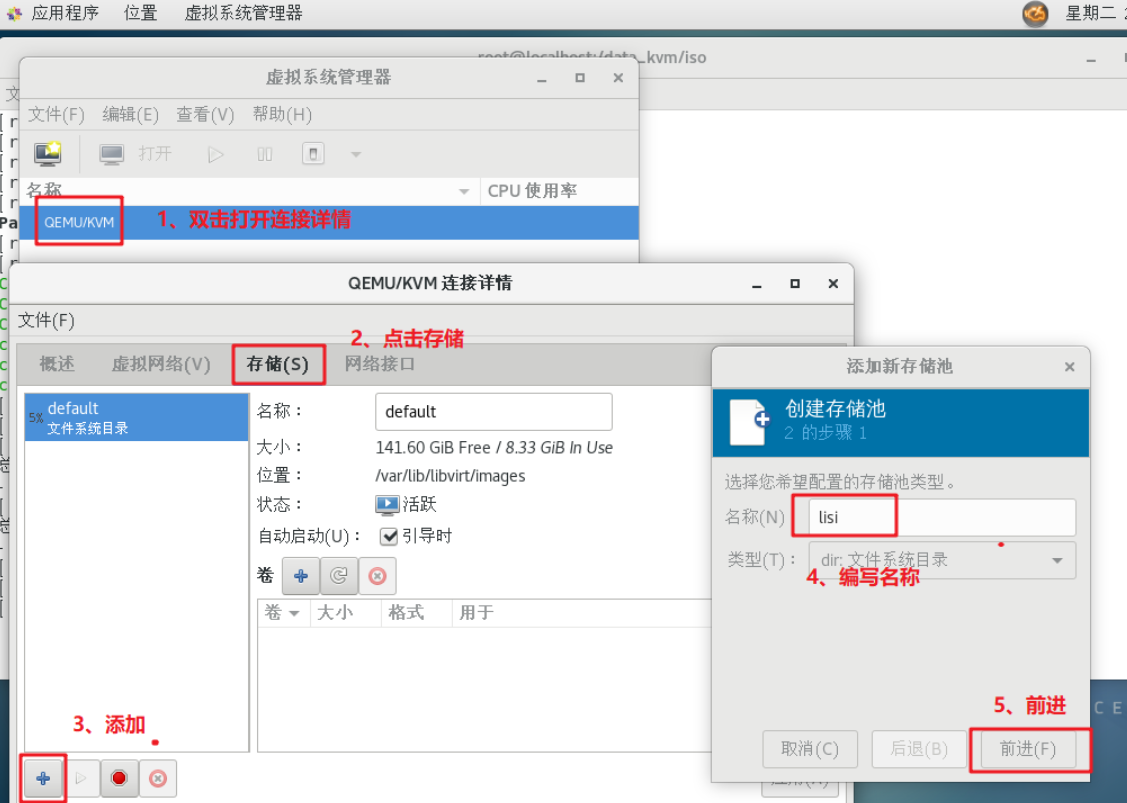
Task: Open the pool type dropdown
Action: [942, 560]
